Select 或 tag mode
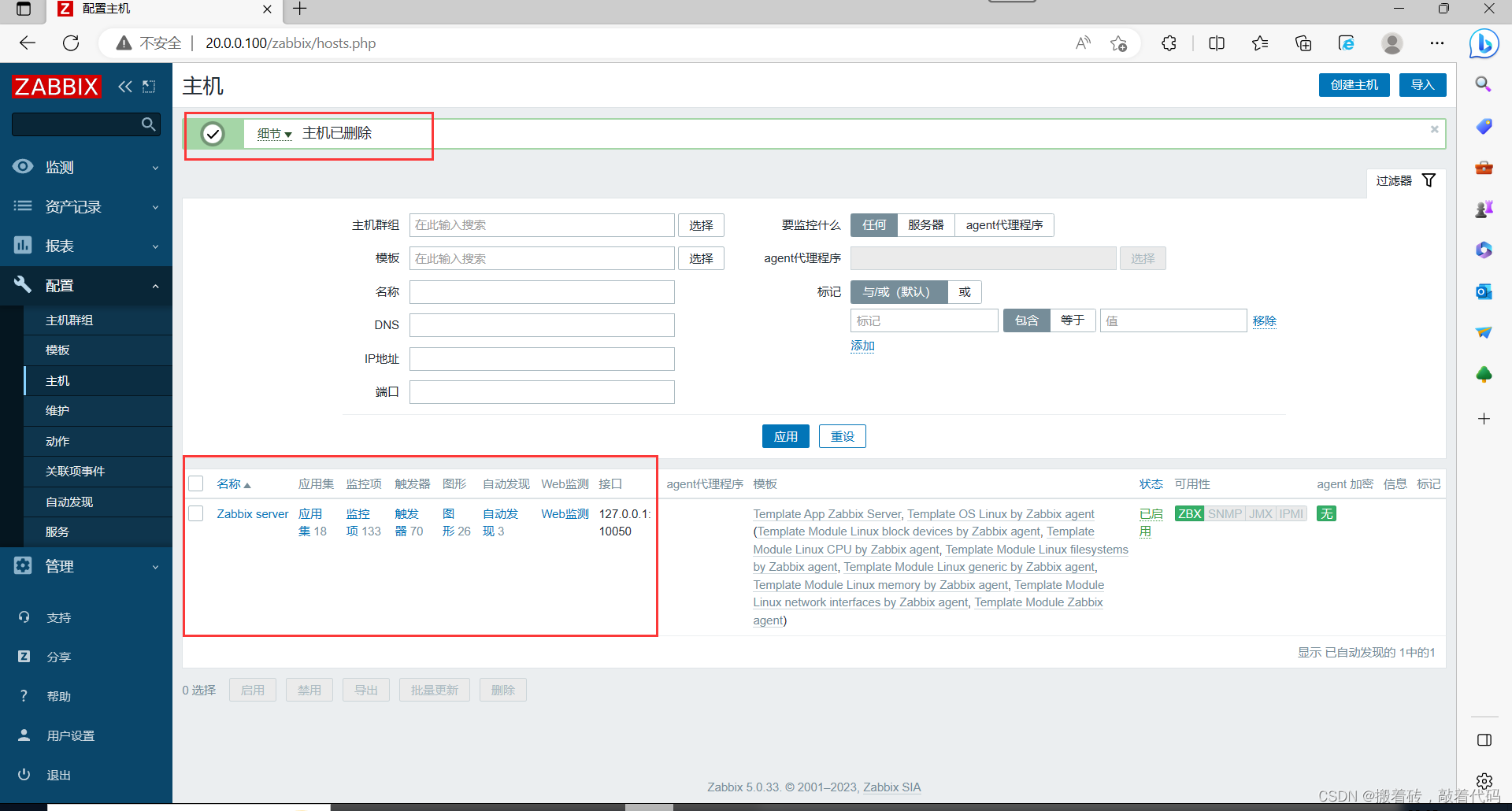The width and height of the screenshot is (1512, 811). click(965, 292)
